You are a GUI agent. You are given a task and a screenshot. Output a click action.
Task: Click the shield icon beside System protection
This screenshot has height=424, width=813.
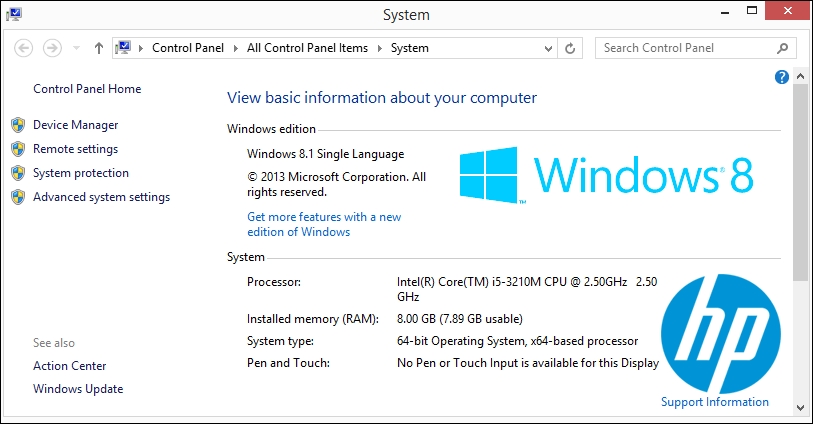[18, 173]
